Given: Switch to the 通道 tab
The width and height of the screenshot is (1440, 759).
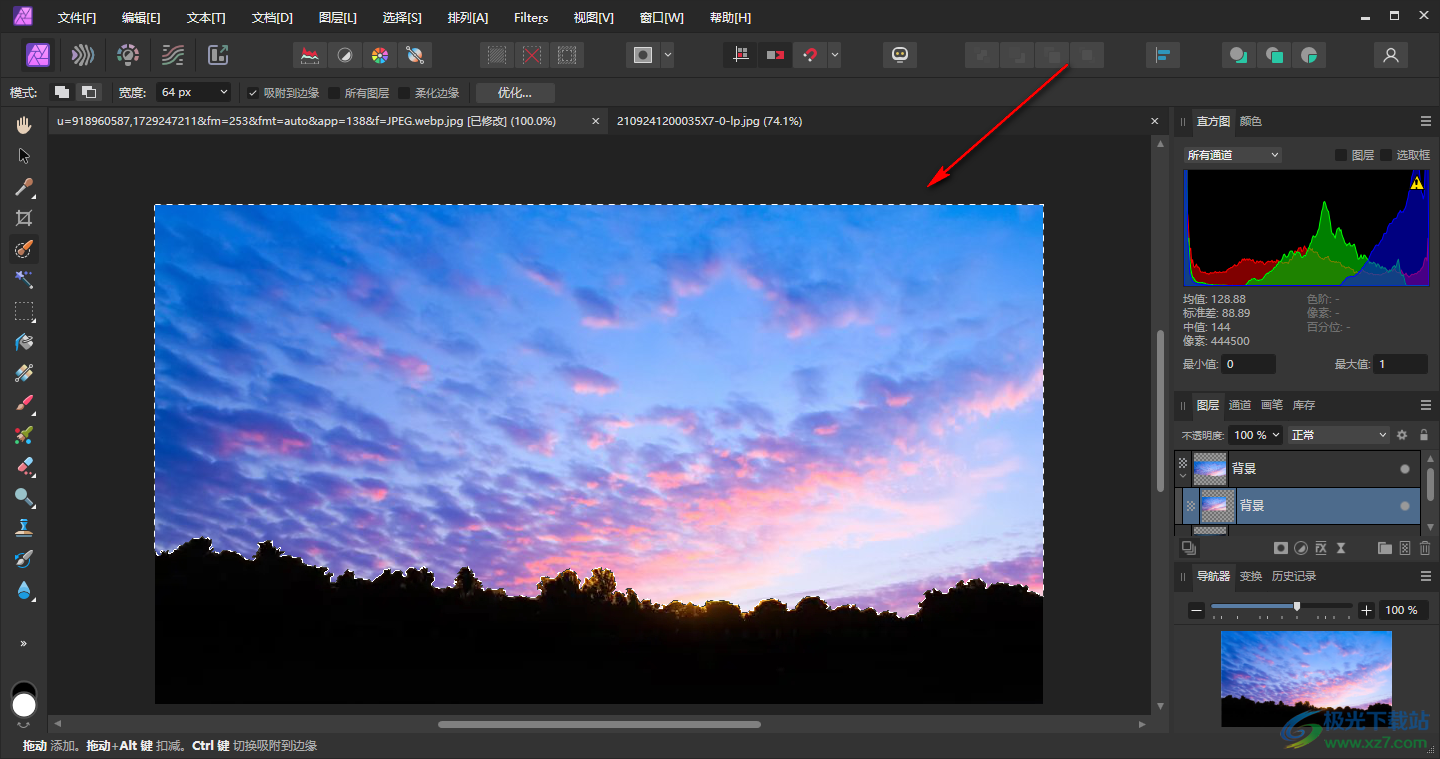Looking at the screenshot, I should click(x=1240, y=405).
